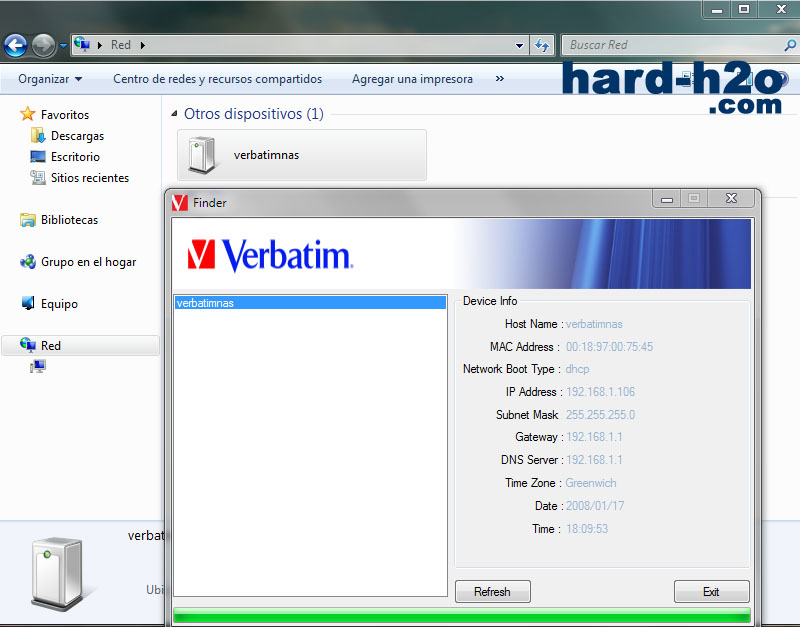Open Escritorio in the sidebar
The width and height of the screenshot is (800, 627).
tap(75, 157)
